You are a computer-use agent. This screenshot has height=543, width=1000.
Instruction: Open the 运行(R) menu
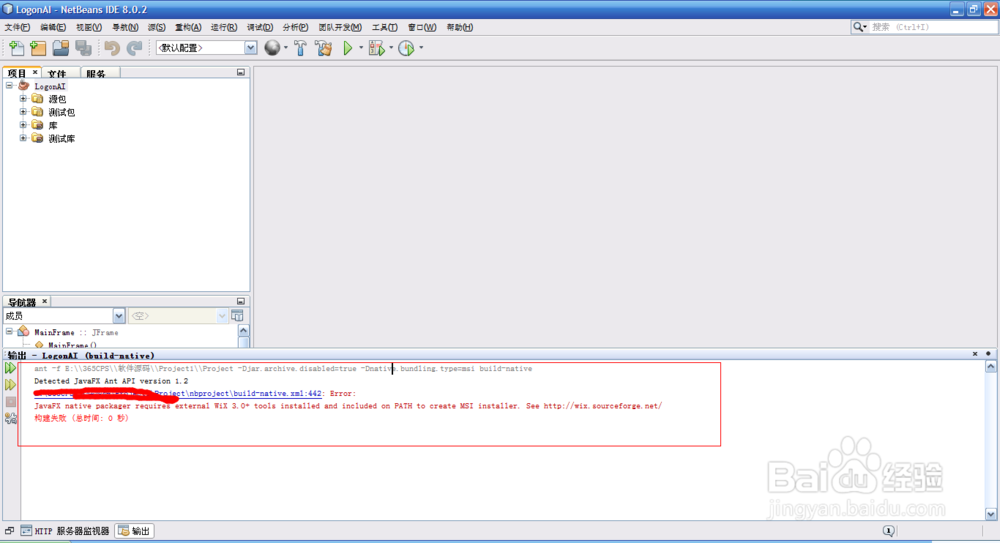coord(224,27)
